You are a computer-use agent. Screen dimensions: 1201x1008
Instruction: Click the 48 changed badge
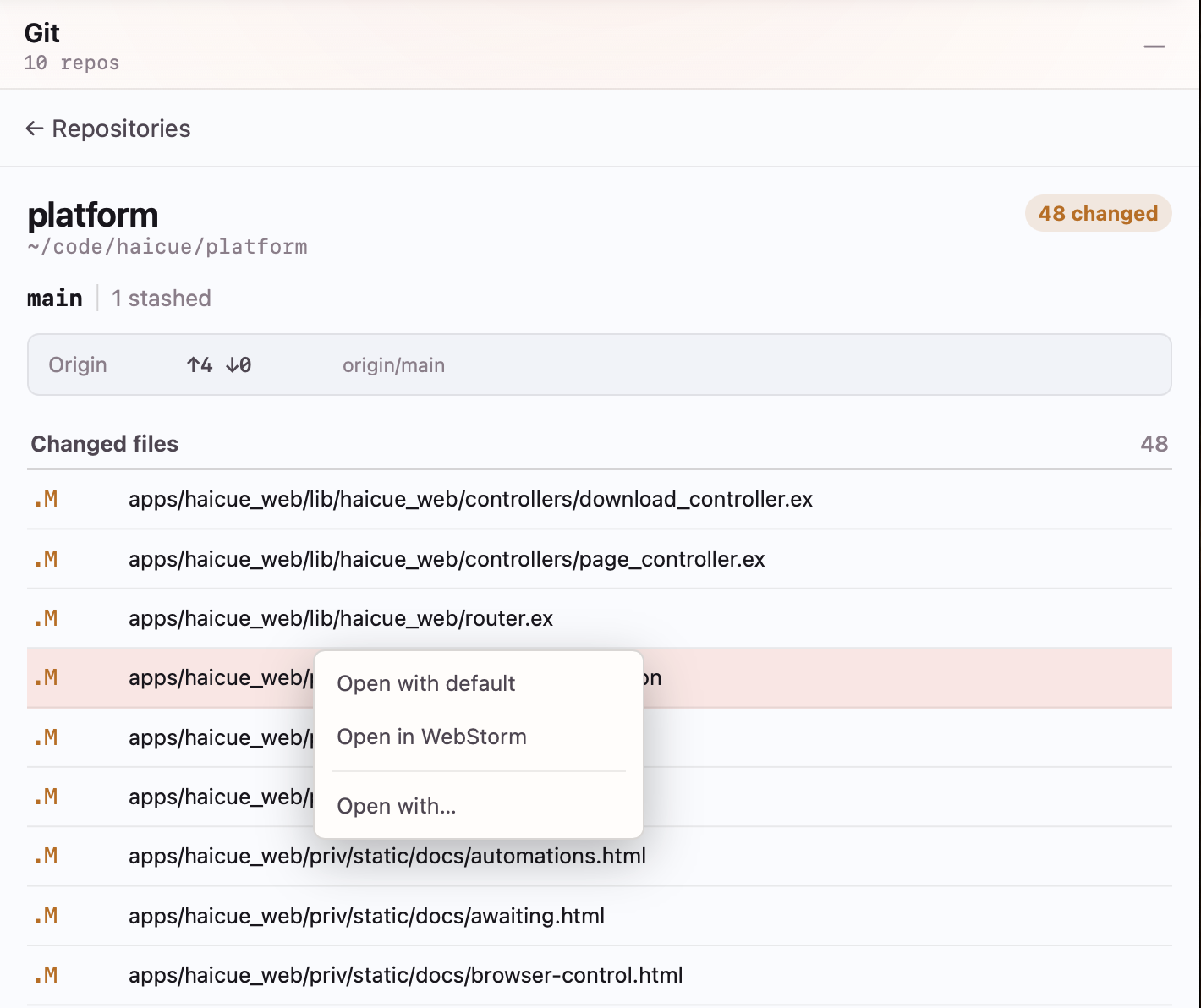pyautogui.click(x=1098, y=213)
